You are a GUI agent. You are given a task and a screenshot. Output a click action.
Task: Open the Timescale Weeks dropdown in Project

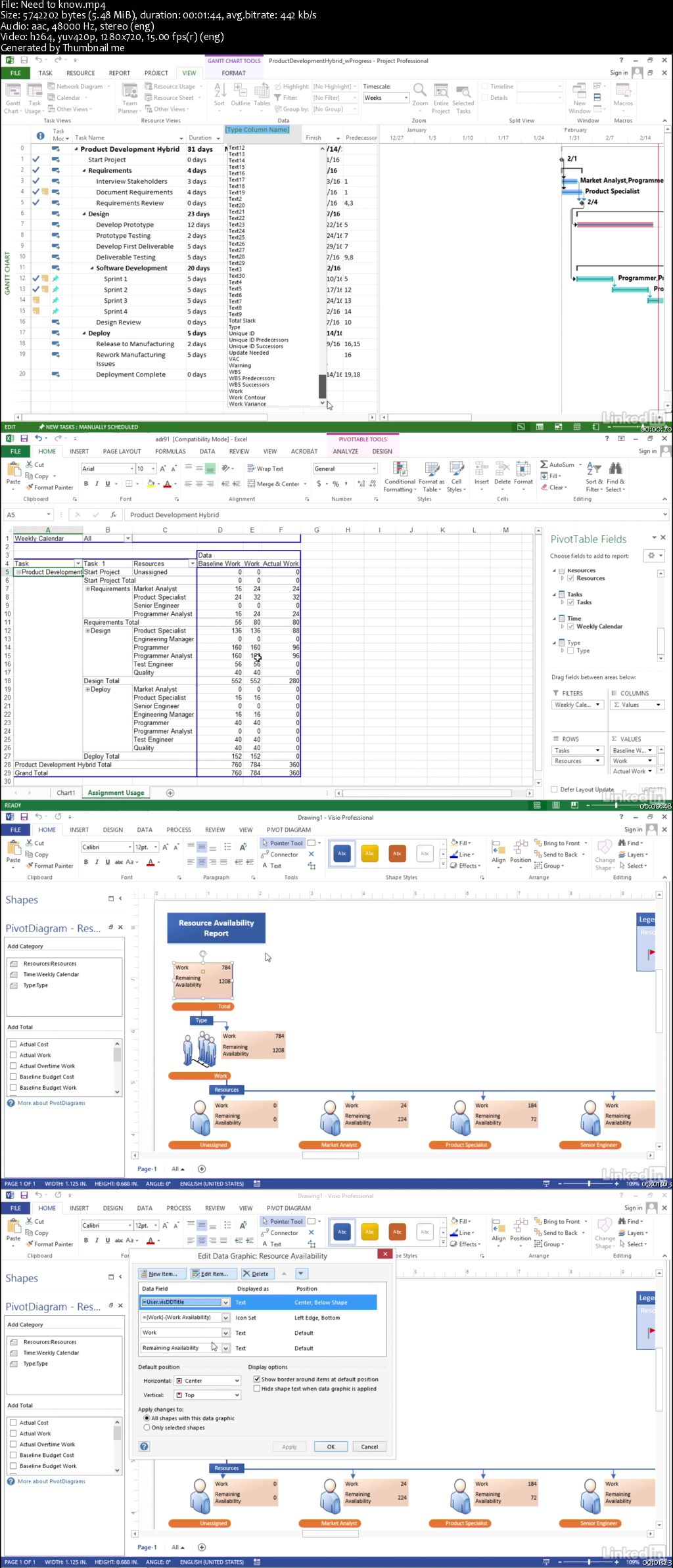(x=405, y=97)
